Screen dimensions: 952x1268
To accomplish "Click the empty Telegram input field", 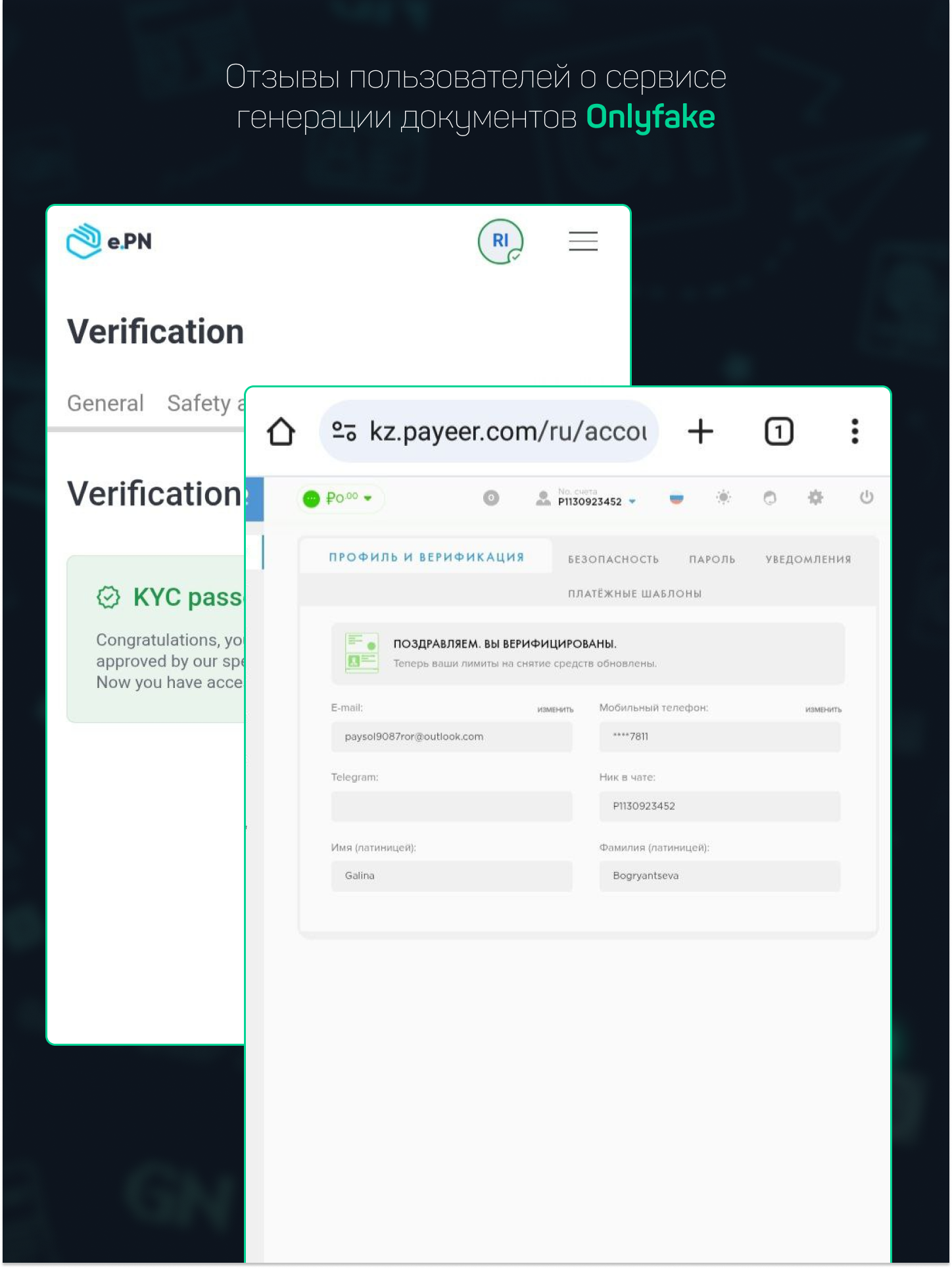I will coord(452,806).
